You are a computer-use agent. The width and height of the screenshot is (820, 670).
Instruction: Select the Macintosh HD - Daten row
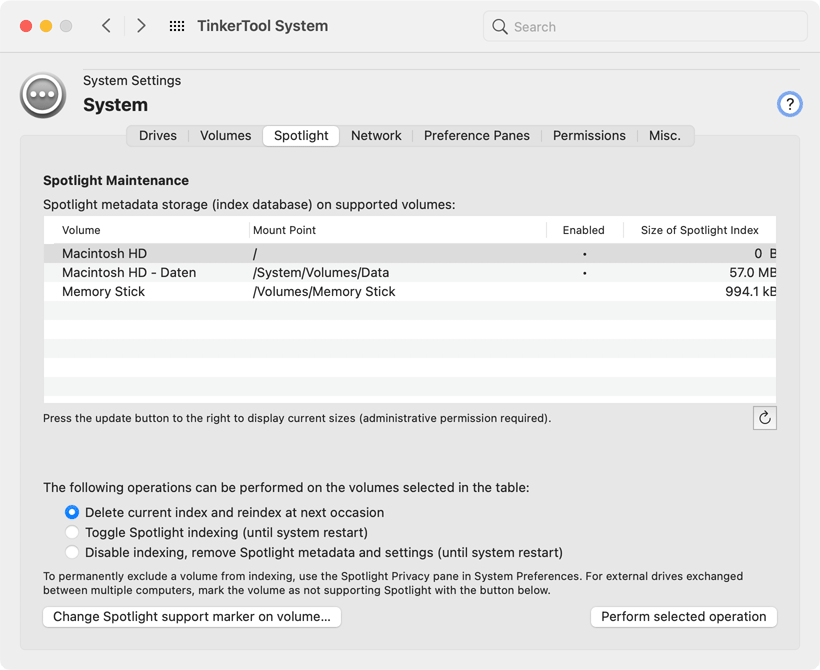click(300, 272)
